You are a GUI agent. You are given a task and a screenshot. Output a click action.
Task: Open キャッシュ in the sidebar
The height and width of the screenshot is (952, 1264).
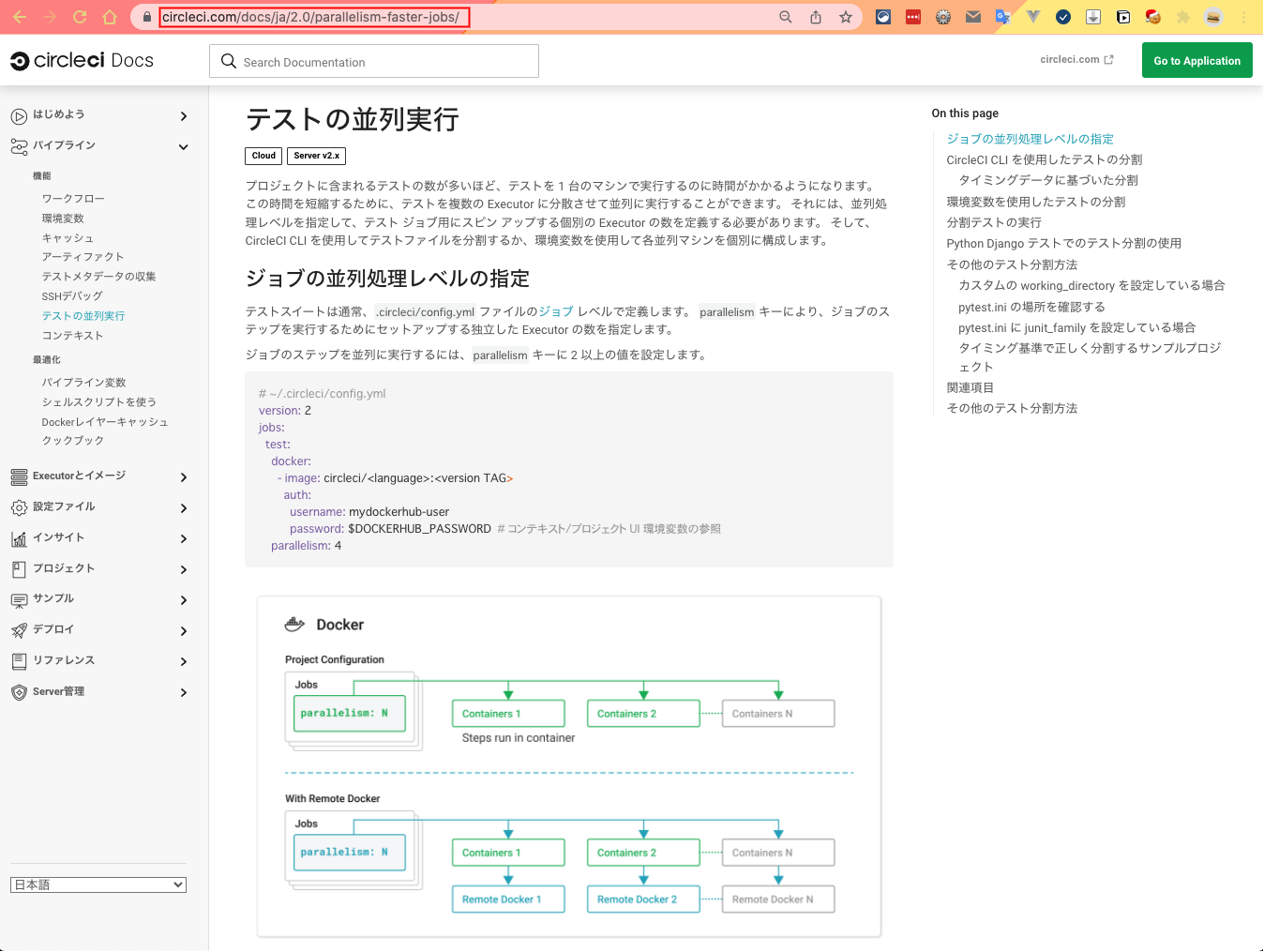[68, 238]
